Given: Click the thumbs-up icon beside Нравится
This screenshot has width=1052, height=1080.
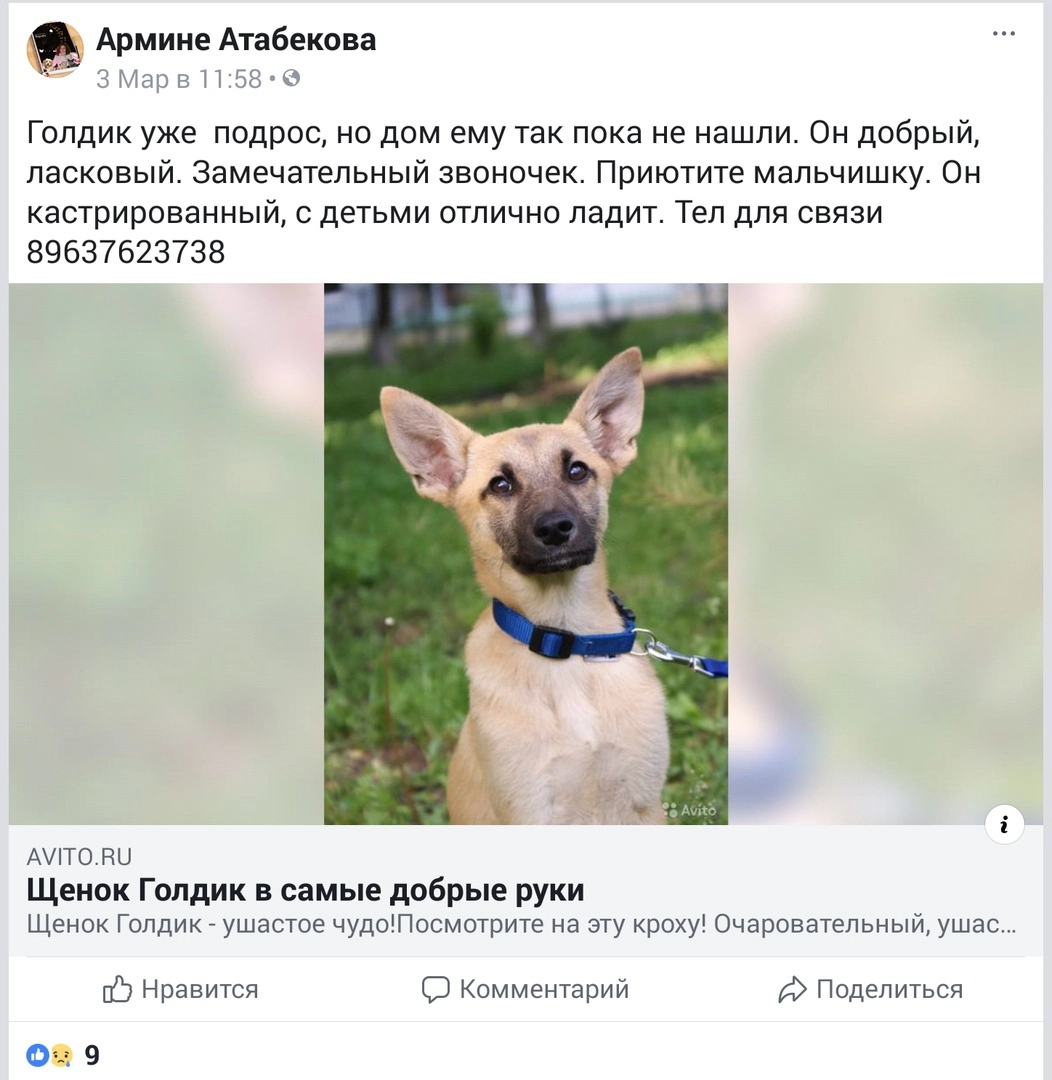Looking at the screenshot, I should click(116, 990).
